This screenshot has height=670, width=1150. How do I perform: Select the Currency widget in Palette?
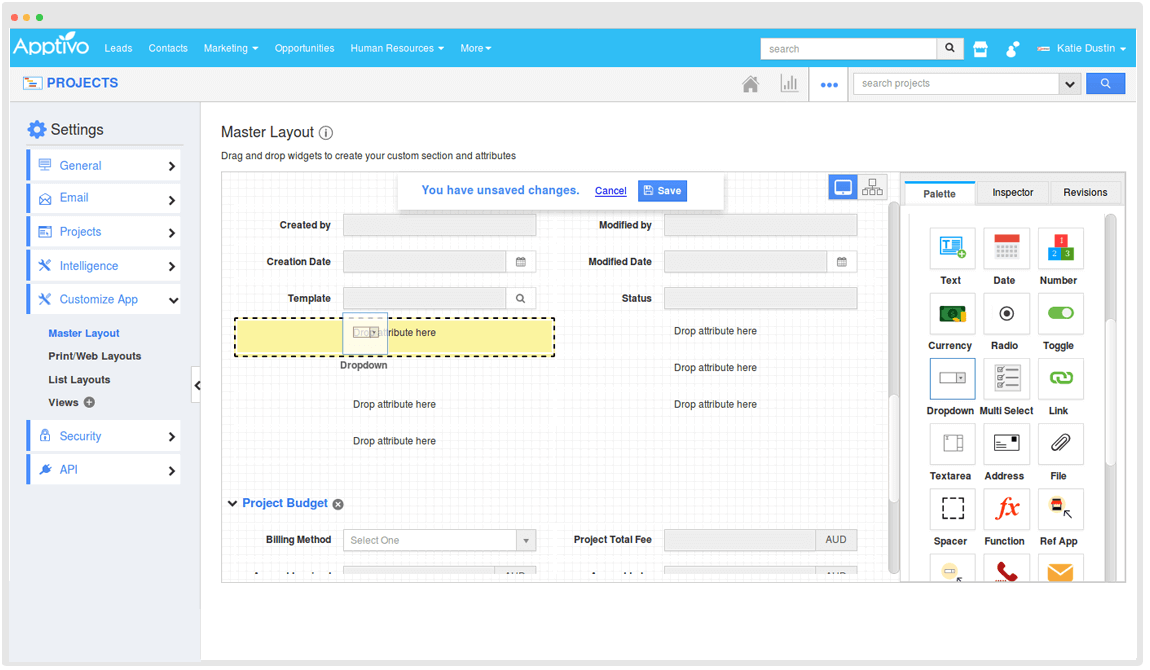click(x=951, y=314)
